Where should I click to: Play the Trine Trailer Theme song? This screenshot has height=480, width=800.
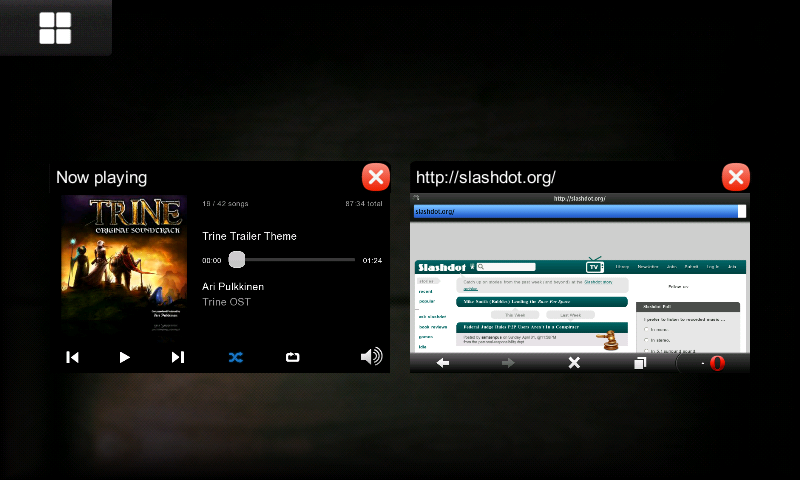coord(124,357)
